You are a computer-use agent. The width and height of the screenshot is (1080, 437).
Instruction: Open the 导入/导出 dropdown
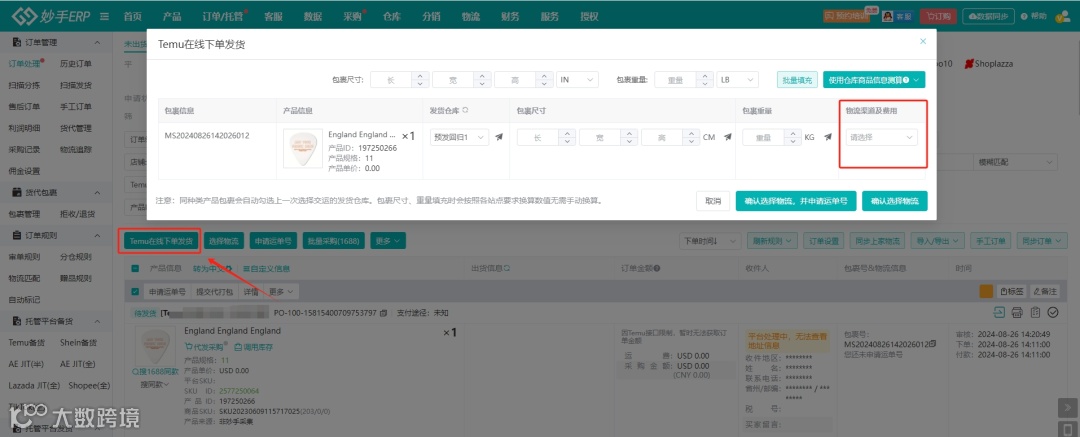(x=937, y=241)
